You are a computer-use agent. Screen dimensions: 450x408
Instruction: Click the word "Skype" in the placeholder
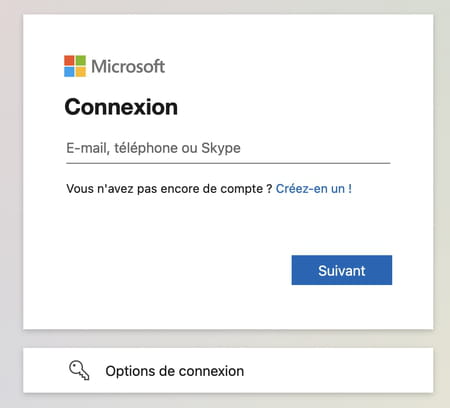coord(221,148)
